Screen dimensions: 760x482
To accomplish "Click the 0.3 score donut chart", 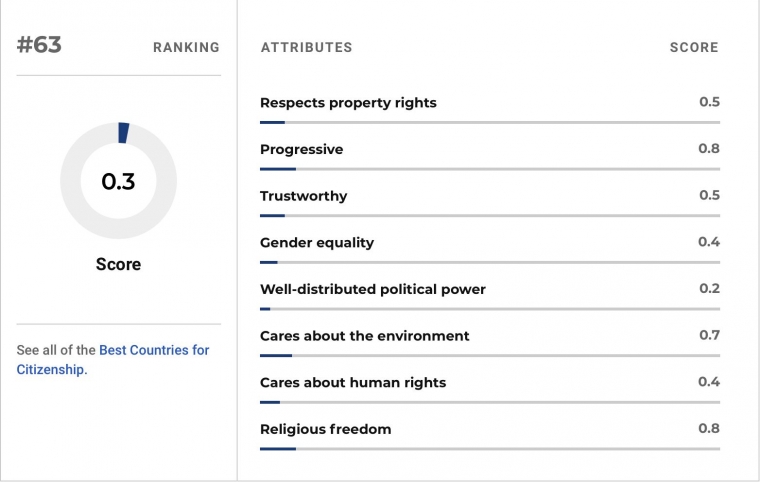I will (118, 180).
